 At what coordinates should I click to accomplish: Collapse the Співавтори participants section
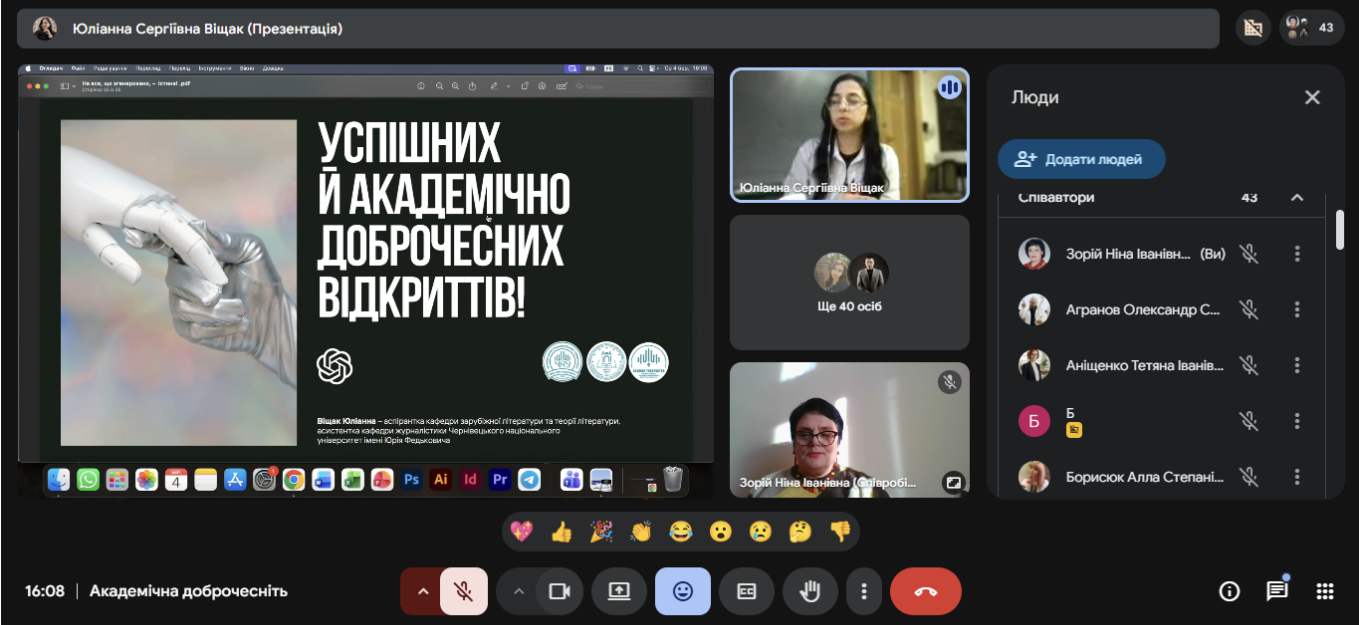click(1297, 198)
